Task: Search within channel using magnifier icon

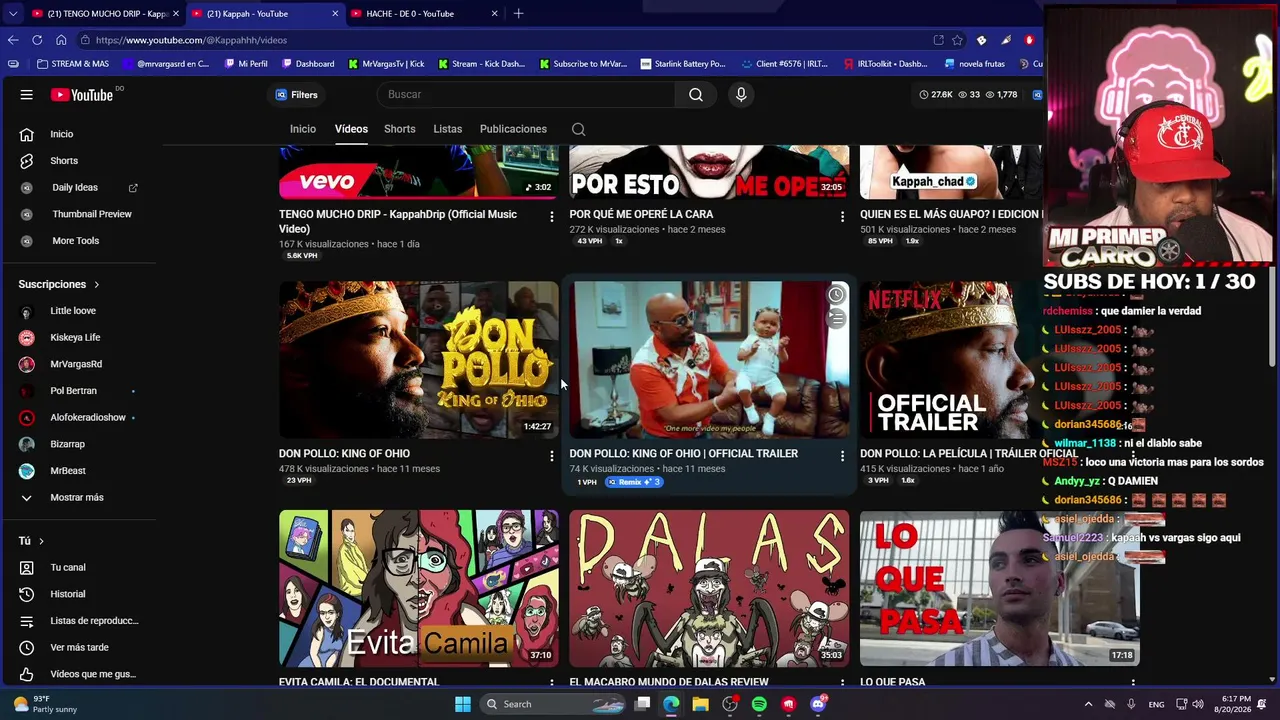Action: 578,129
